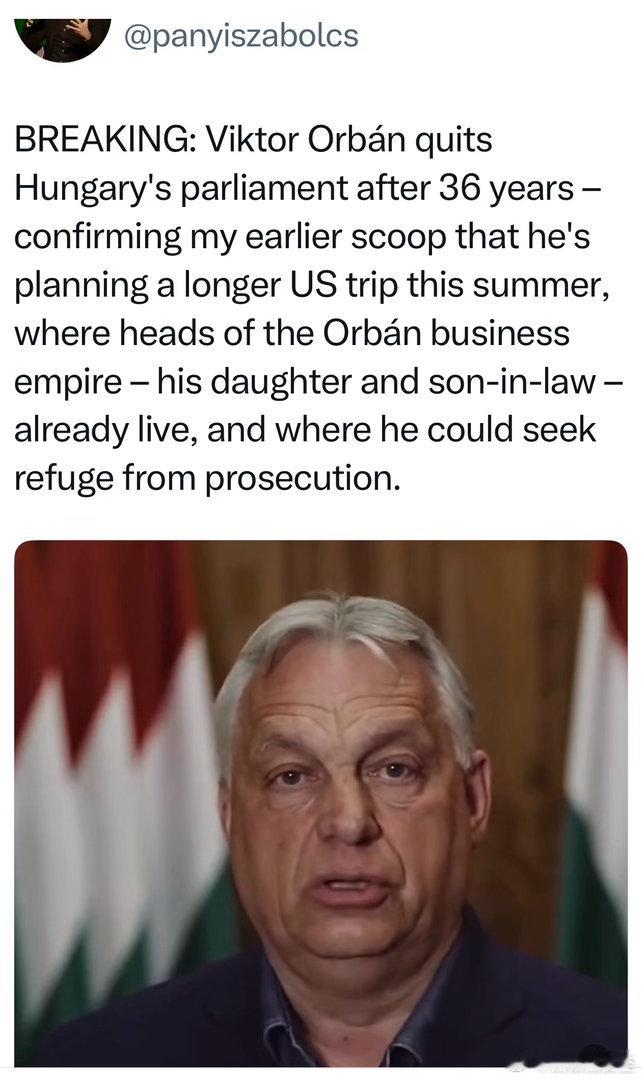Click 'Viktor Orbán quits' in the first line
Screen dimensions: 642x1080
click(x=349, y=141)
